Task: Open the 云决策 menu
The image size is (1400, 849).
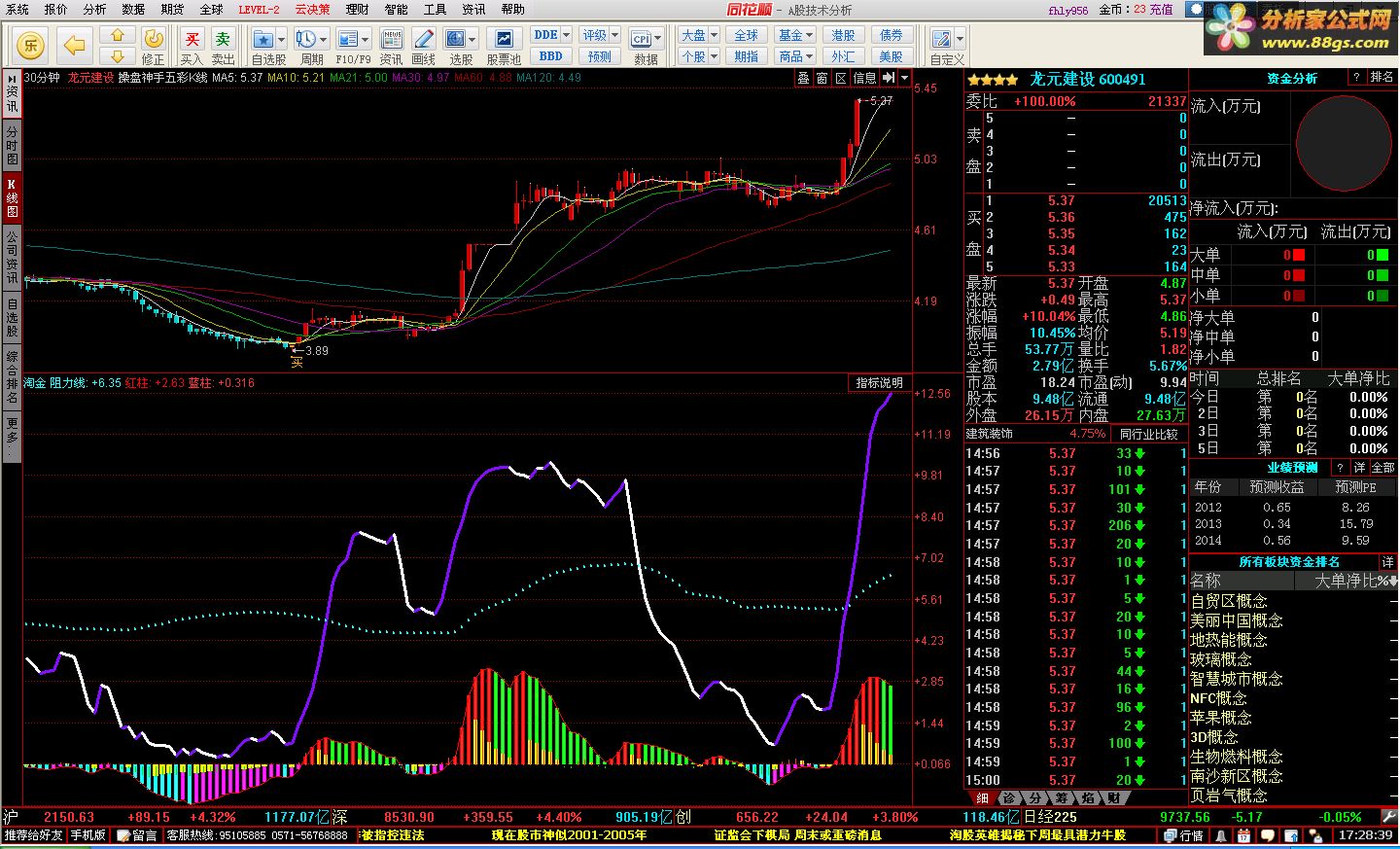Action: coord(313,10)
